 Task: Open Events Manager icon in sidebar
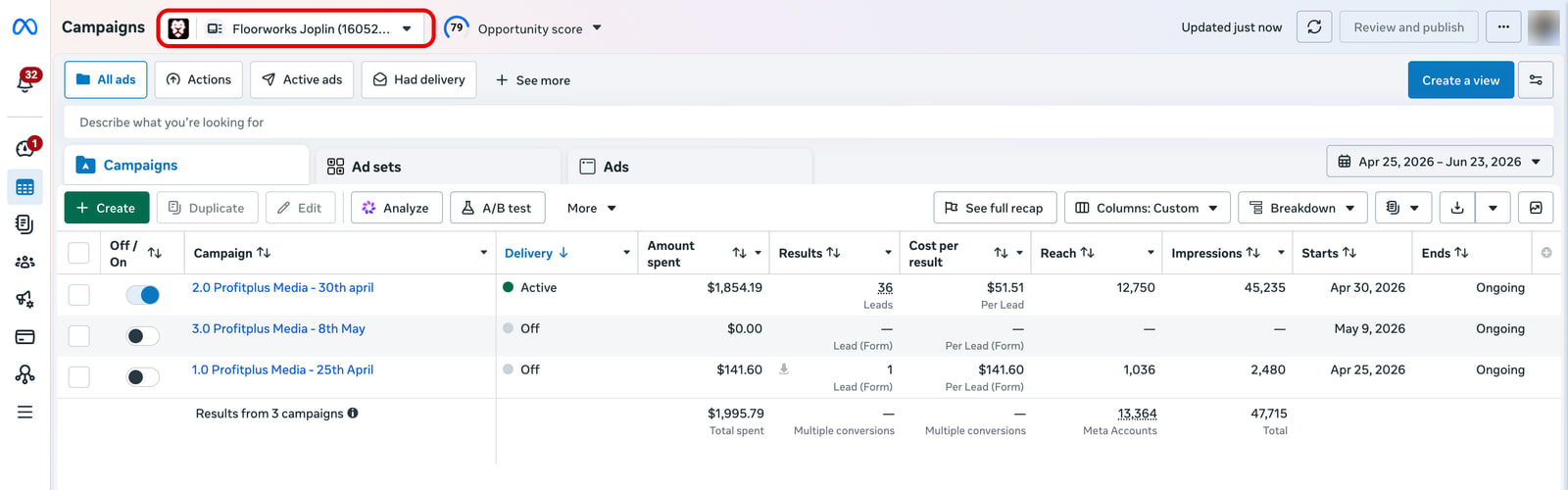(25, 373)
